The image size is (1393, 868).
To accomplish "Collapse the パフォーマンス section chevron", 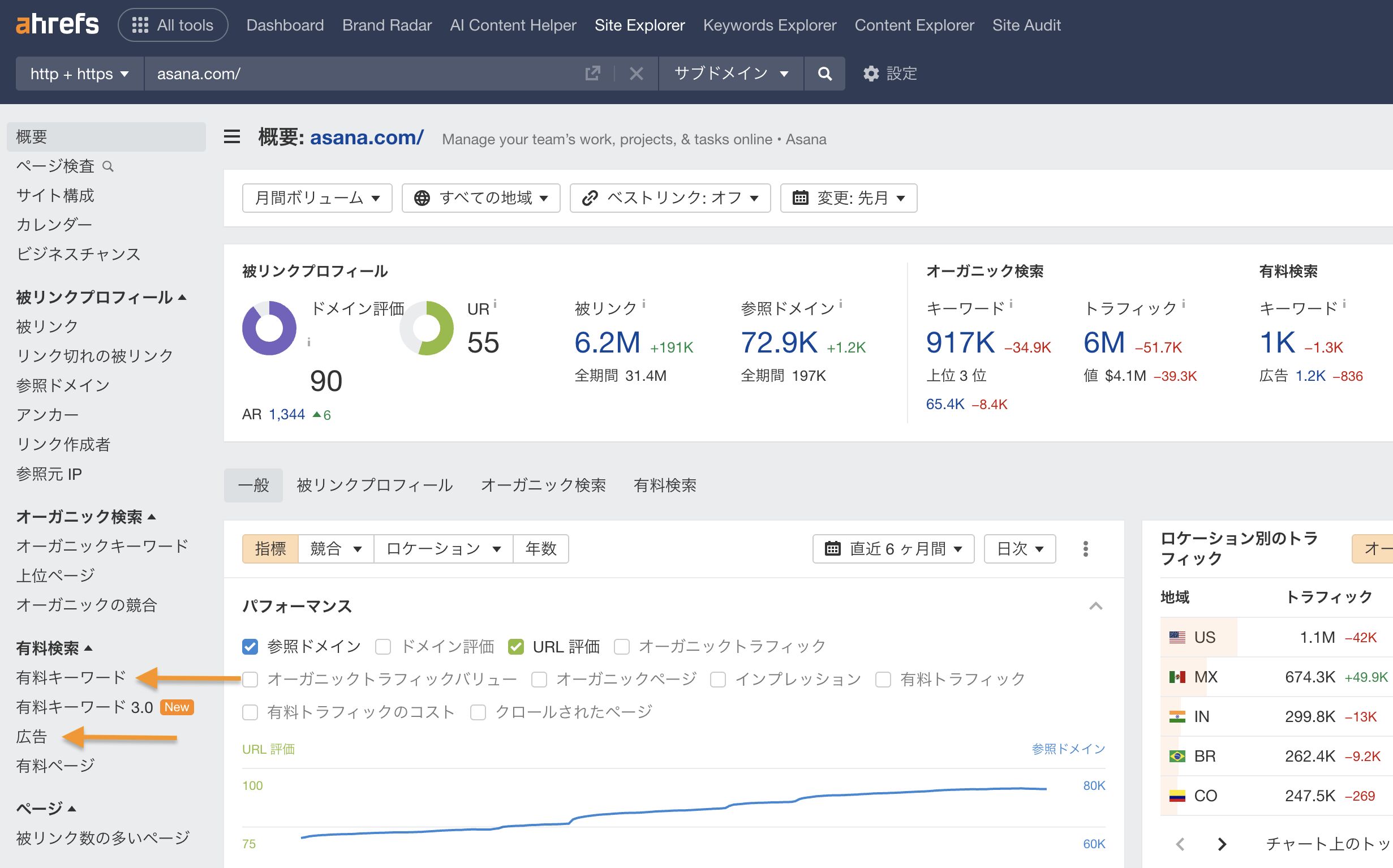I will [x=1097, y=607].
